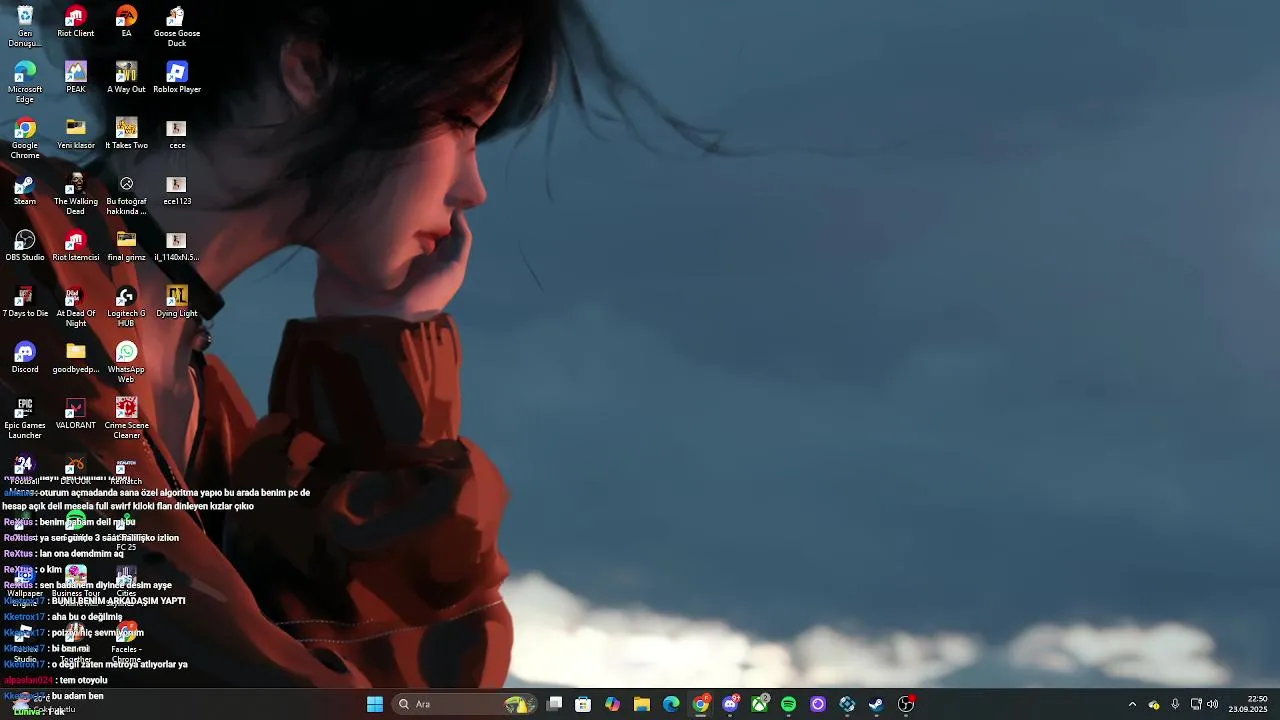Switch to Google Chrome on the taskbar
Viewport: 1280px width, 720px height.
(x=701, y=704)
